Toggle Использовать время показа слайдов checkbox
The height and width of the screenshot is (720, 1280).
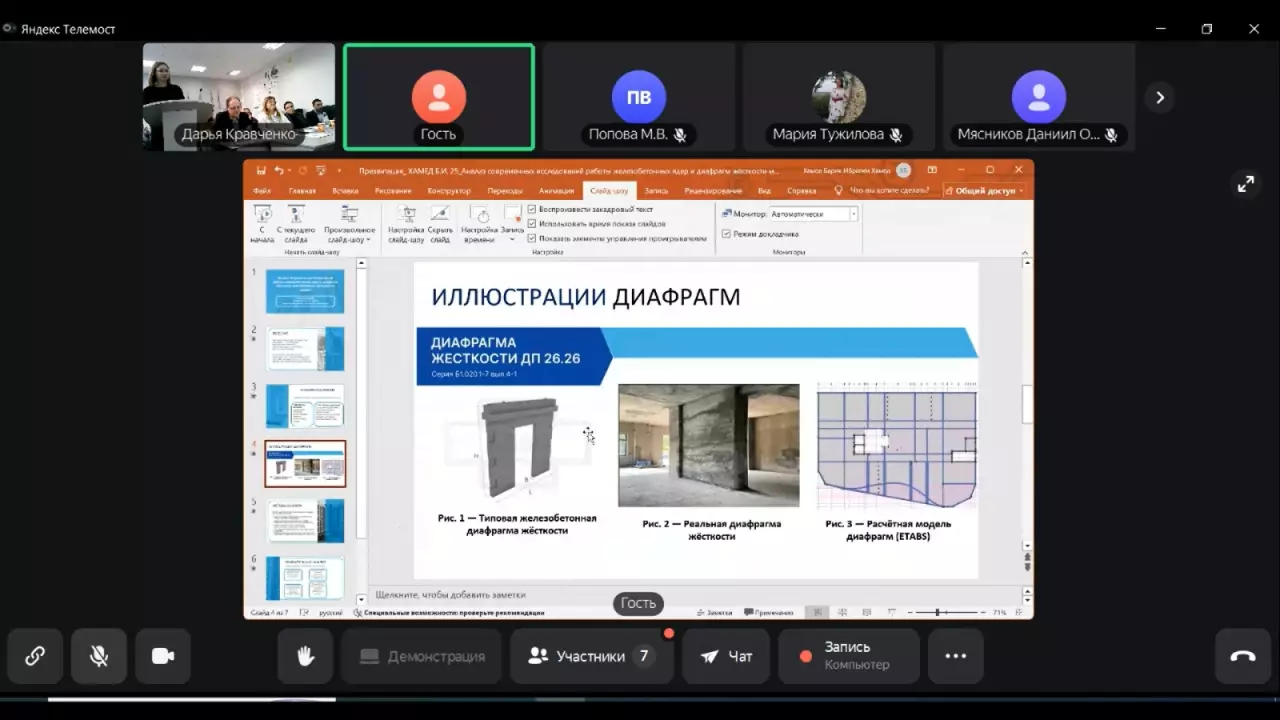coord(532,223)
